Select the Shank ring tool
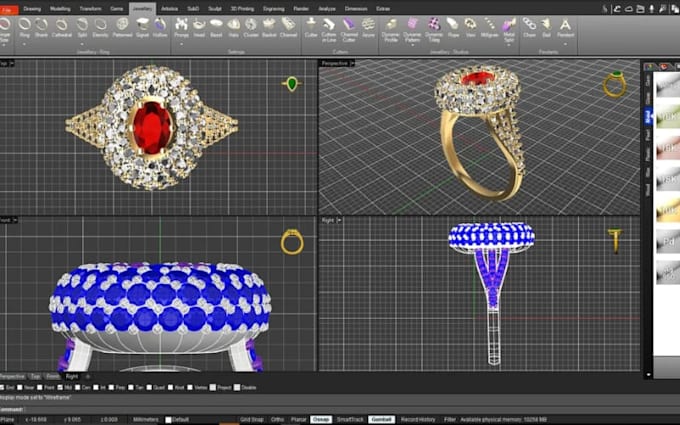This screenshot has width=680, height=425. (x=41, y=26)
